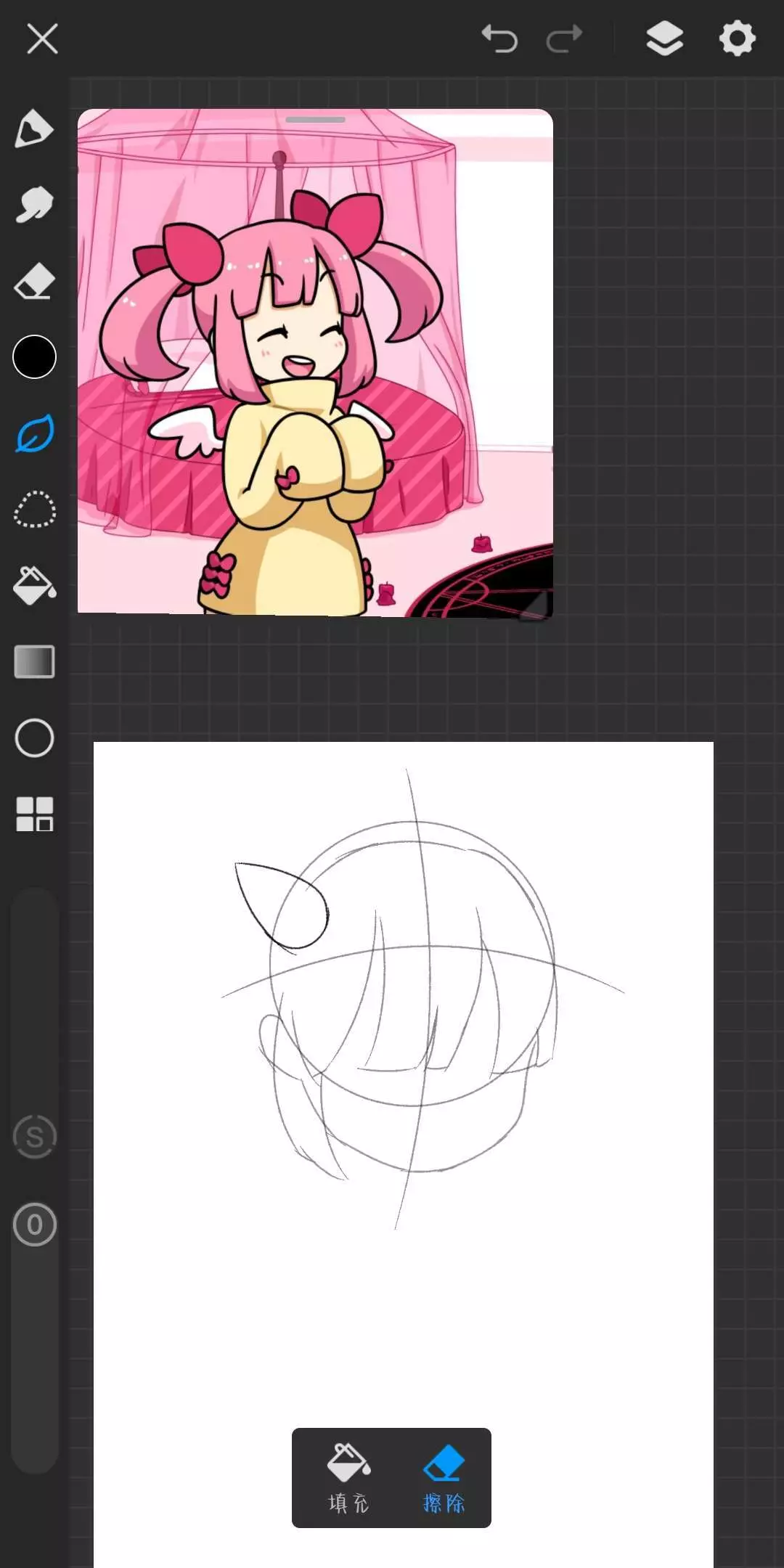Click the reference image handle bar
This screenshot has height=1568, width=784.
click(x=315, y=120)
